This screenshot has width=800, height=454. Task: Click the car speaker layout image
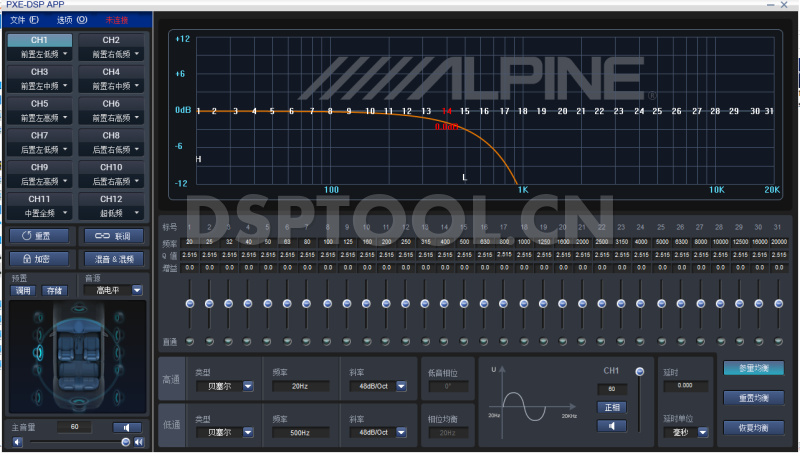(78, 357)
